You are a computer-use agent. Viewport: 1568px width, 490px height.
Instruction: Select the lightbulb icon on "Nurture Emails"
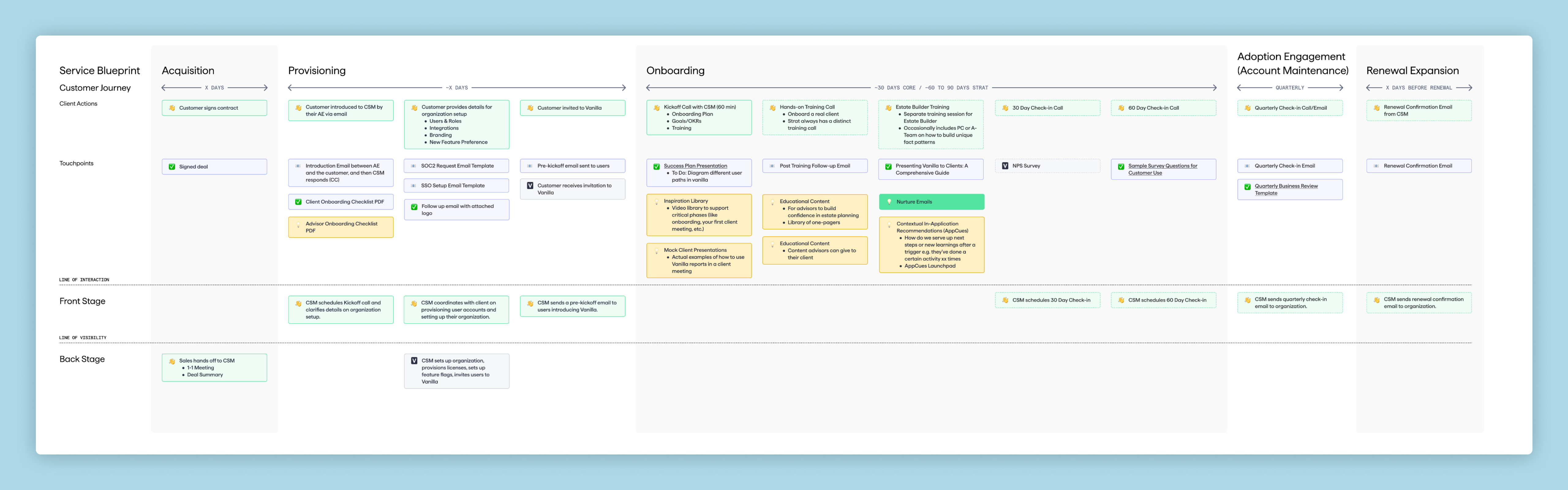(x=890, y=202)
